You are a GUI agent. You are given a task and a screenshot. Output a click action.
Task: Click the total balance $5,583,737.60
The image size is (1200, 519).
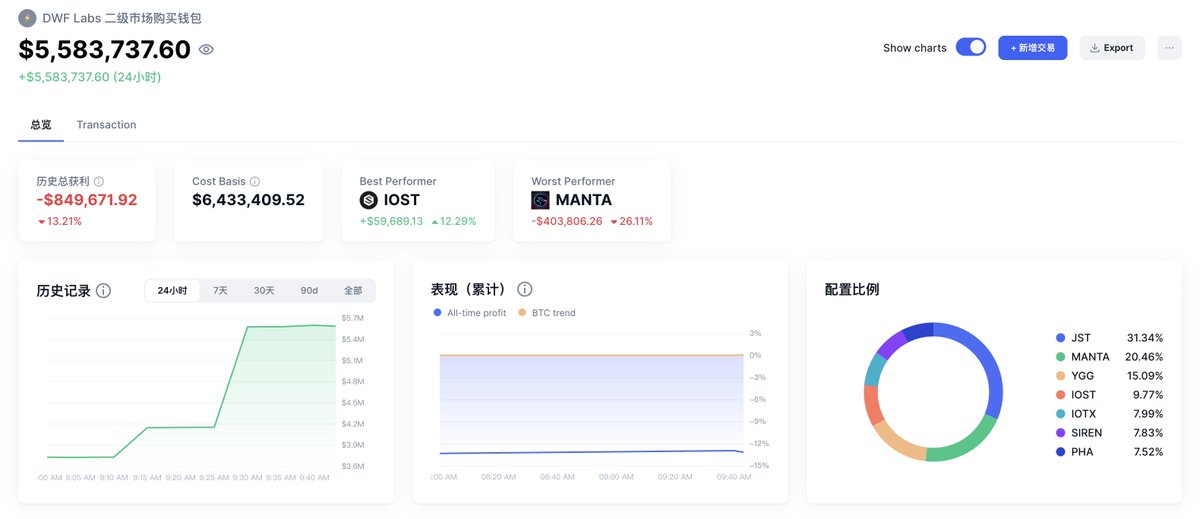(104, 50)
